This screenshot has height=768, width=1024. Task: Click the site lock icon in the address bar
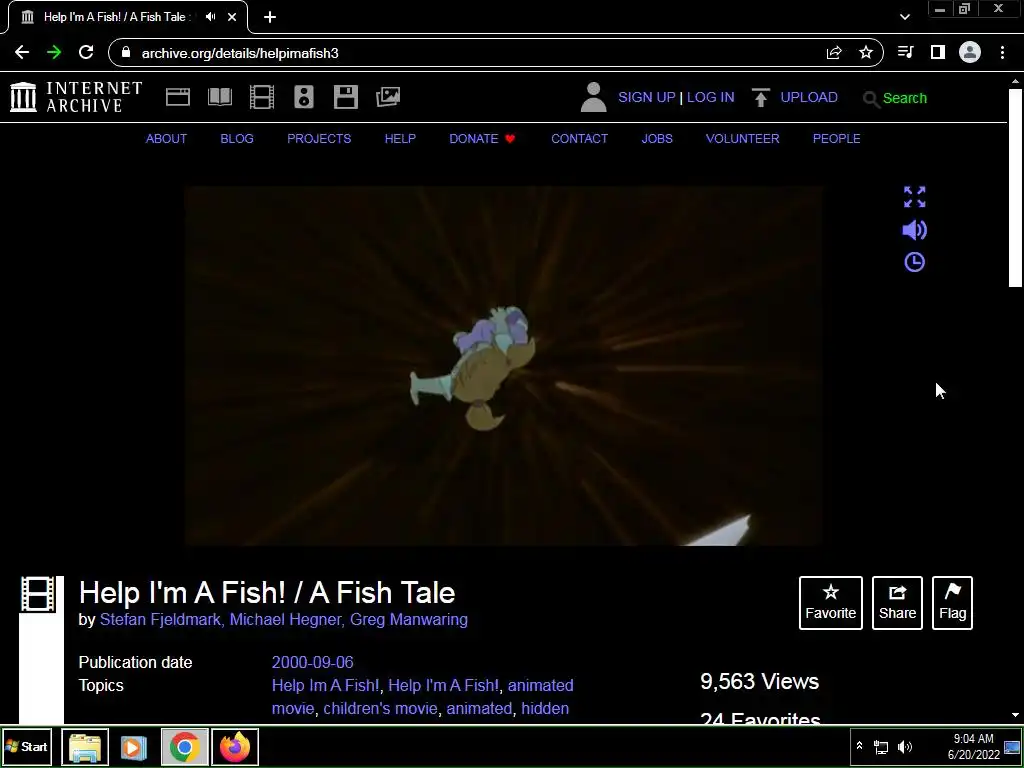[126, 52]
